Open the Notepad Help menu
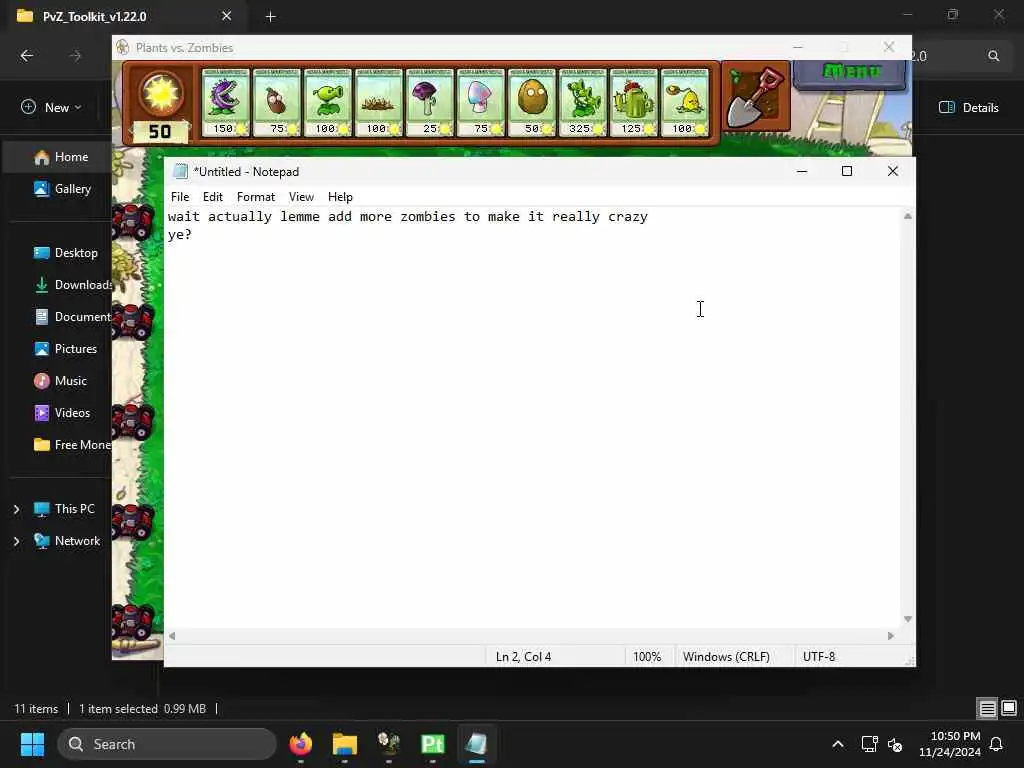Viewport: 1024px width, 768px height. click(340, 197)
